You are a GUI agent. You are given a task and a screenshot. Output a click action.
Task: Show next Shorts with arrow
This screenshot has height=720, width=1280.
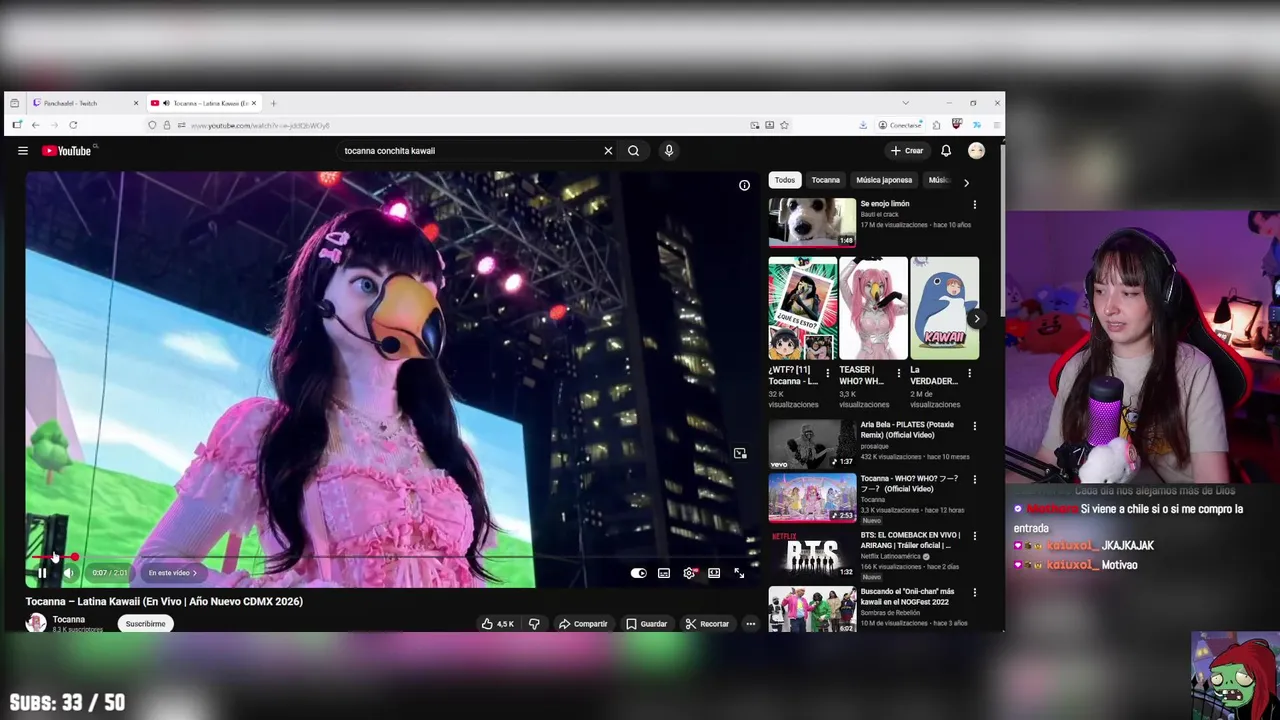pos(976,319)
